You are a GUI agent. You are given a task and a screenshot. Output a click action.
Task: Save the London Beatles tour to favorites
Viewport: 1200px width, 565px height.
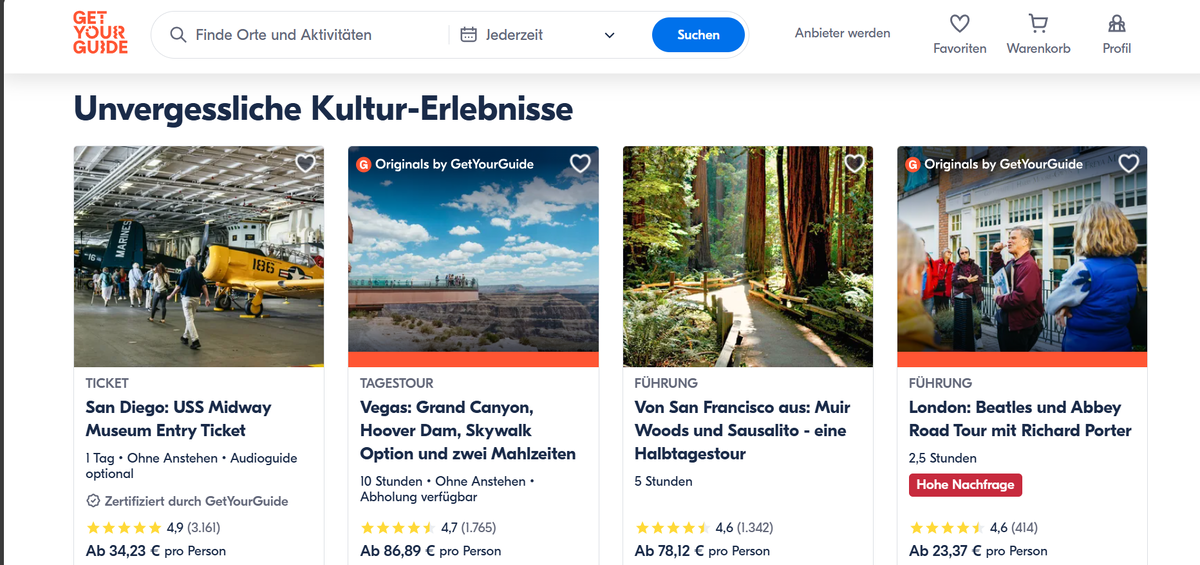(1129, 164)
